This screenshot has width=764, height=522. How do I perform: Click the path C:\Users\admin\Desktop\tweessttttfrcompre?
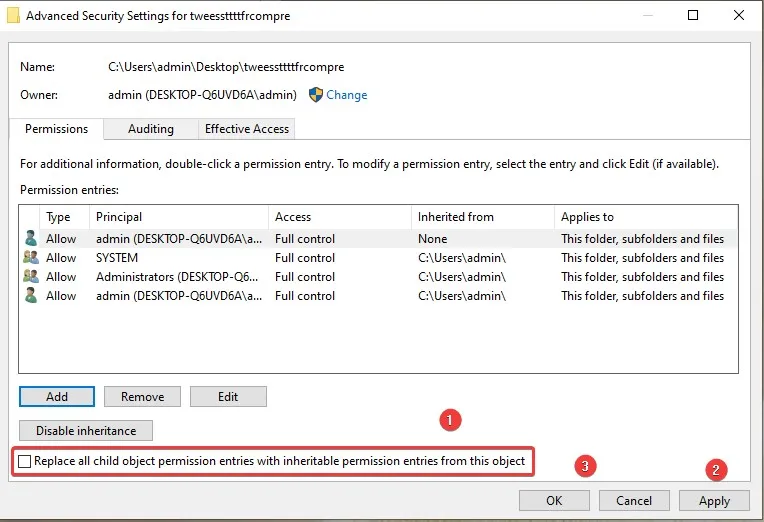226,67
